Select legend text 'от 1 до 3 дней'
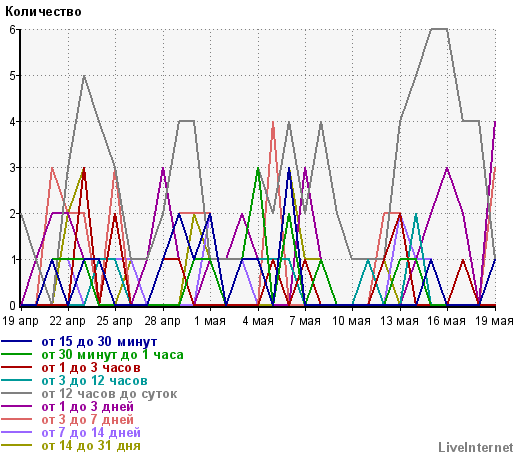This screenshot has width=520, height=457. point(87,407)
